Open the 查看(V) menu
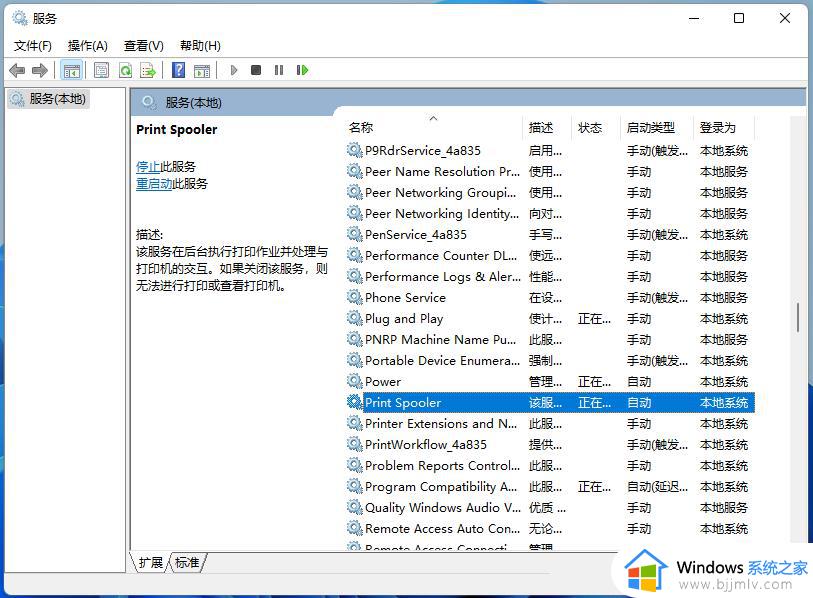Viewport: 813px width, 598px height. pyautogui.click(x=144, y=46)
